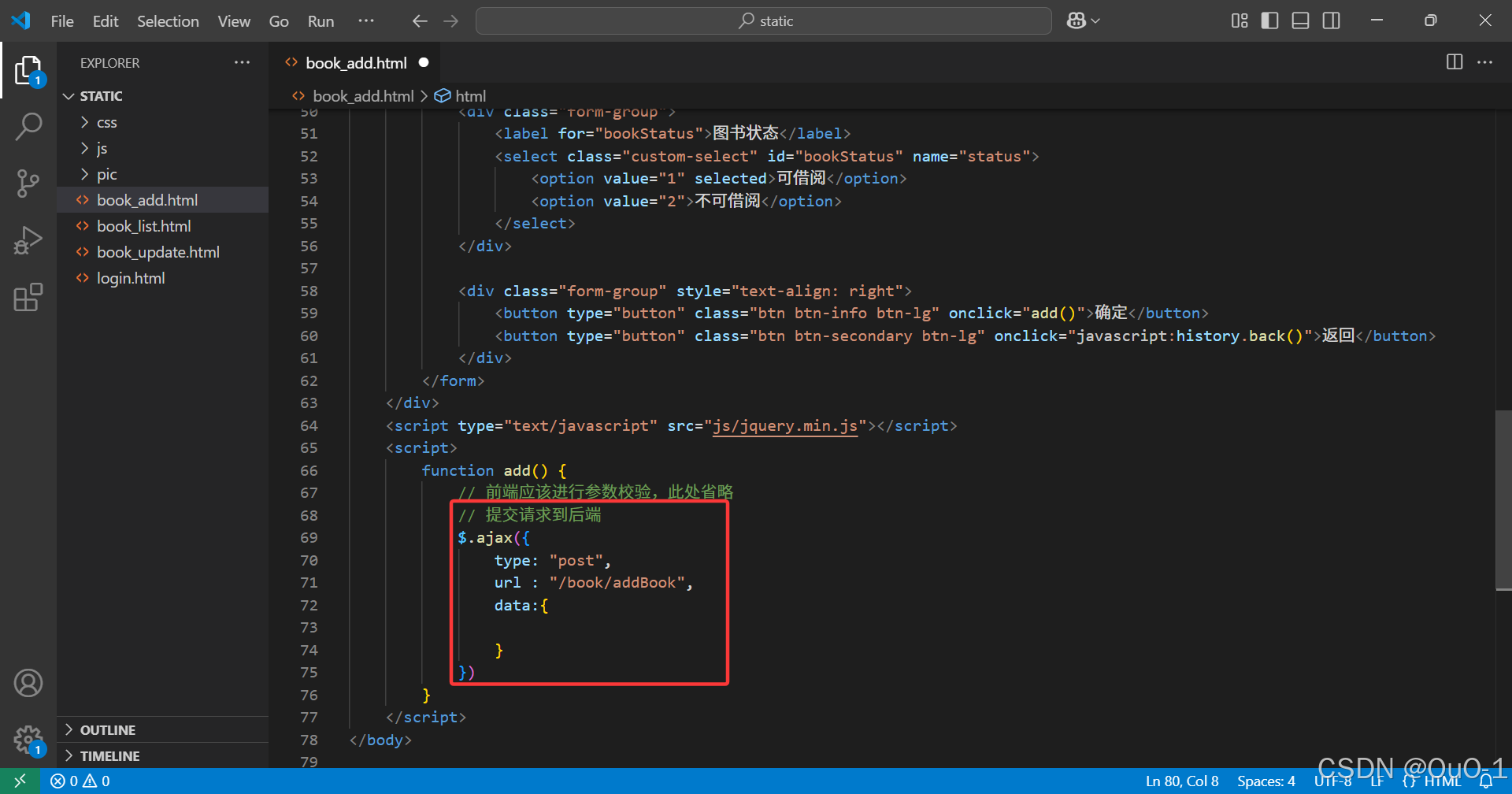Viewport: 1512px width, 794px height.
Task: Open the Source Control view
Action: click(28, 184)
